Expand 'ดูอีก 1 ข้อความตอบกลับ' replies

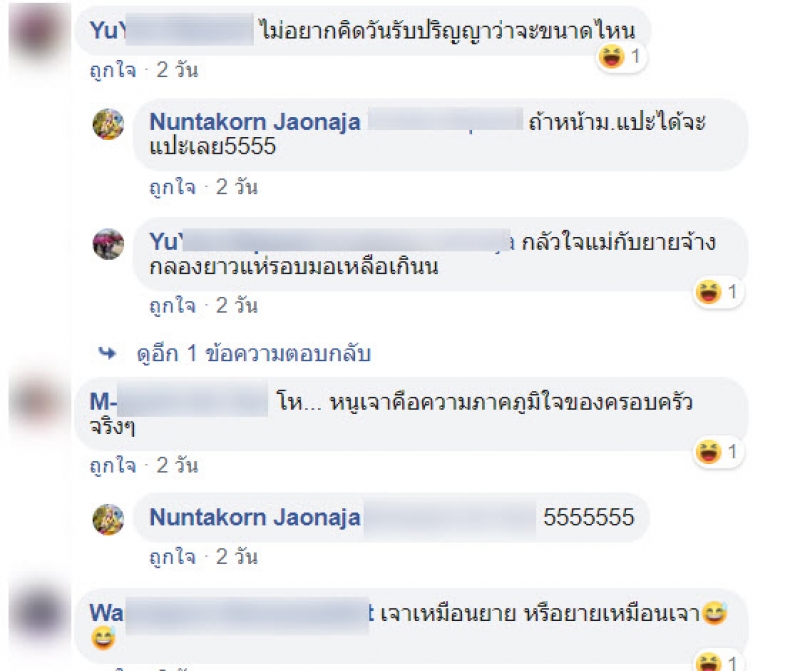[x=254, y=353]
